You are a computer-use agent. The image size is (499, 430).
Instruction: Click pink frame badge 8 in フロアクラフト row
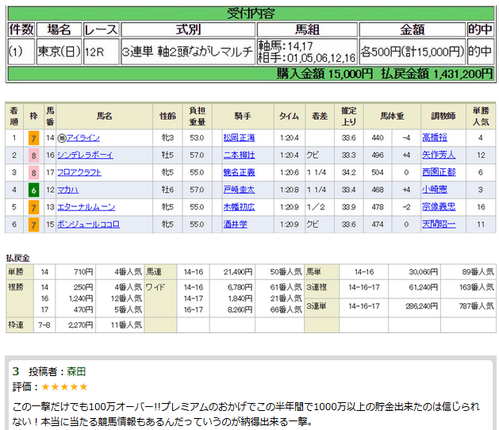[x=34, y=173]
